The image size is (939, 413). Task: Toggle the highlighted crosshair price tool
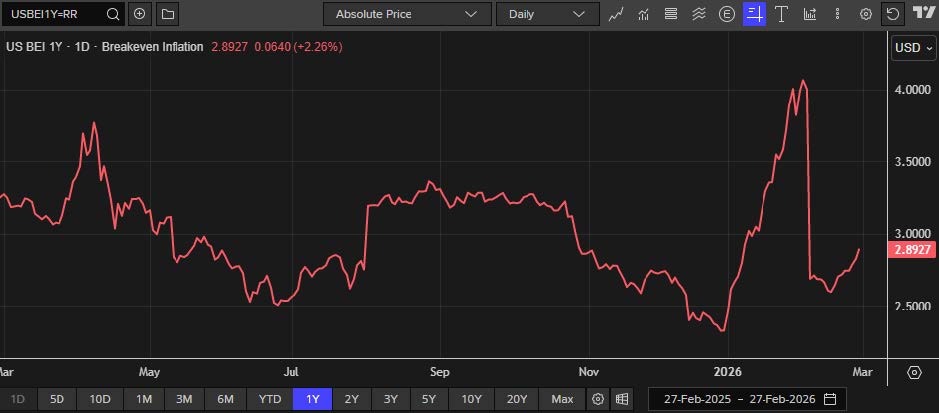(x=754, y=14)
